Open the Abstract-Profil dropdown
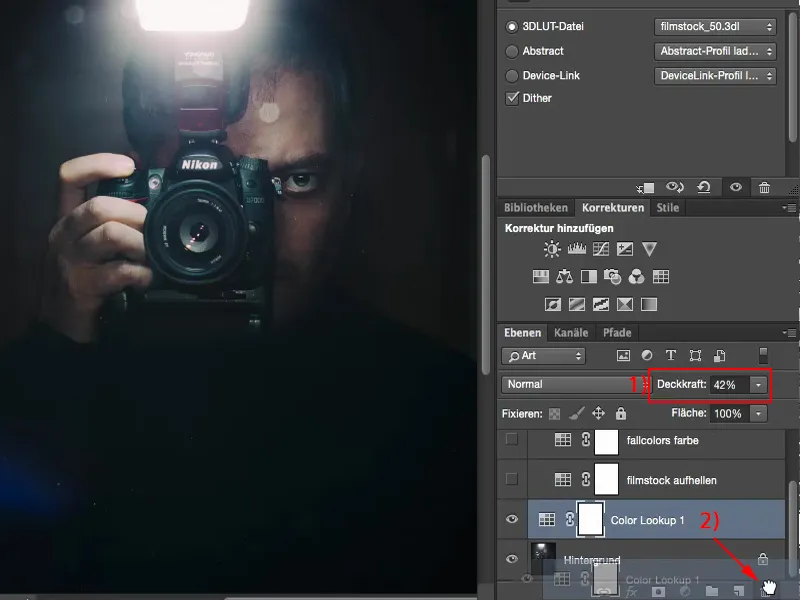The width and height of the screenshot is (800, 600). (715, 51)
